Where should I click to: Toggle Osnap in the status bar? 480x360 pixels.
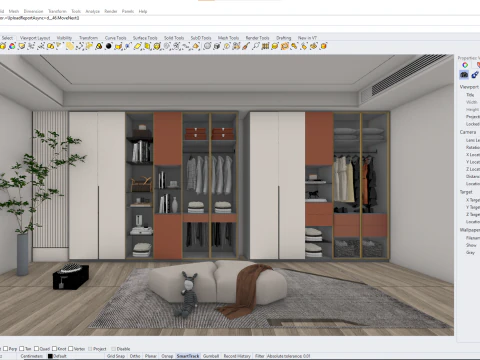[x=167, y=356]
